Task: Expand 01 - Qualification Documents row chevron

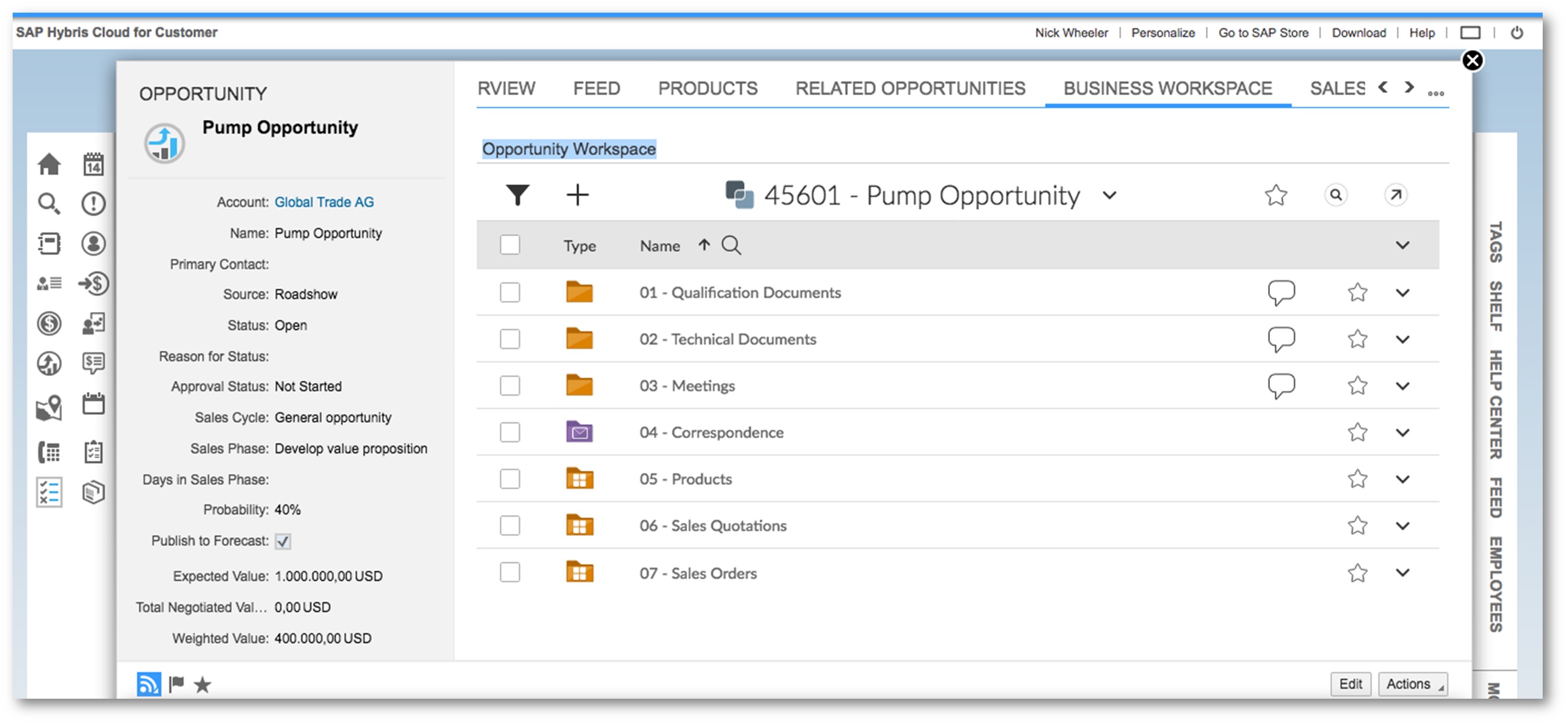Action: (x=1403, y=293)
